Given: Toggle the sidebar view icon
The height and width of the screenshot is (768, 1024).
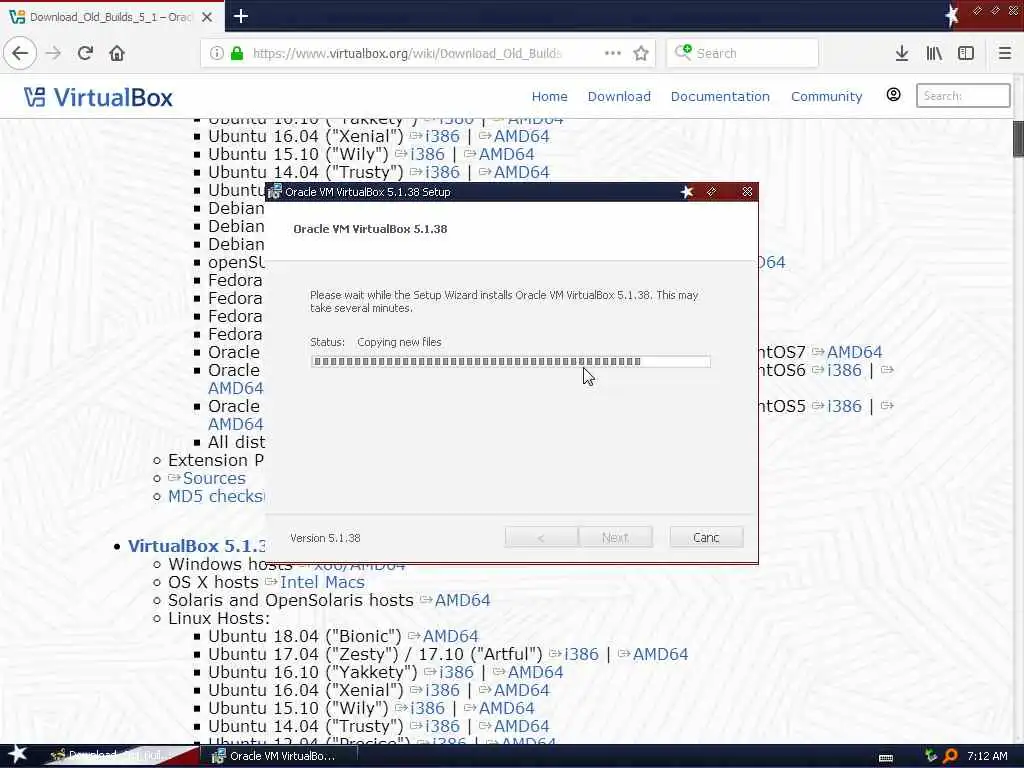Looking at the screenshot, I should [966, 53].
